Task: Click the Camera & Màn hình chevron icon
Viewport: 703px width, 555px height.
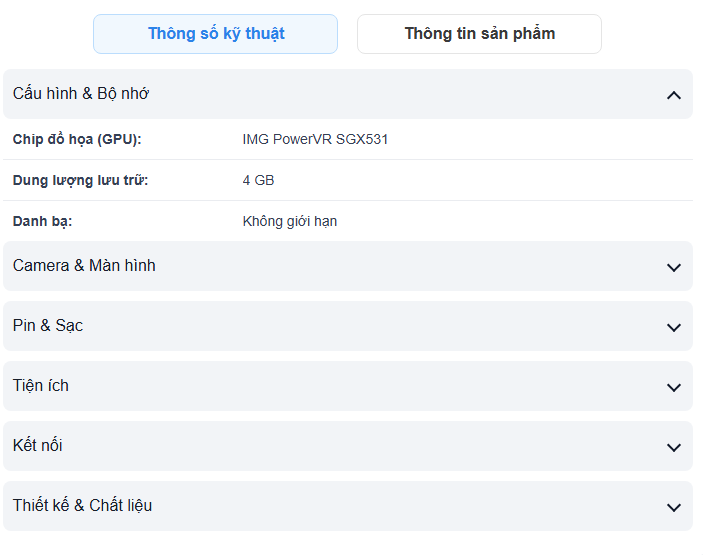Action: [x=673, y=267]
